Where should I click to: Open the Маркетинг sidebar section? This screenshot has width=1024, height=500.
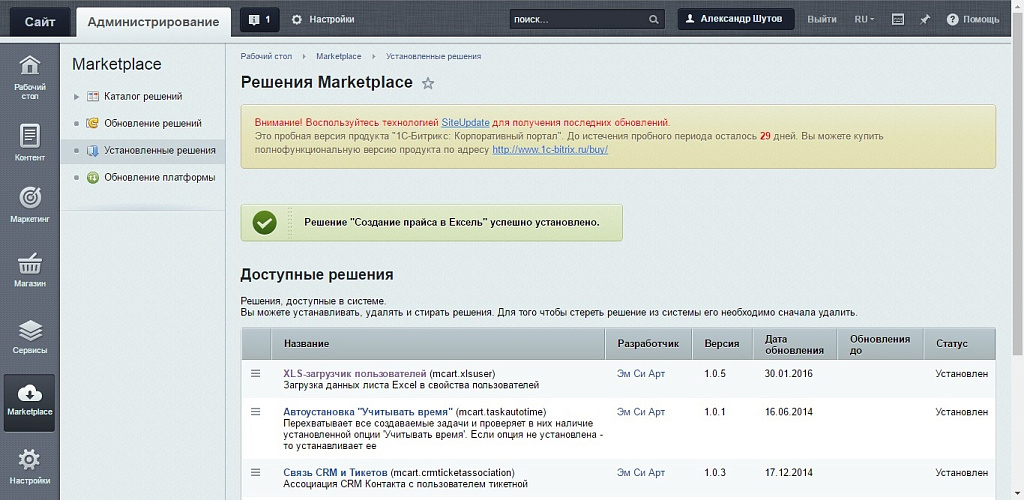point(30,204)
